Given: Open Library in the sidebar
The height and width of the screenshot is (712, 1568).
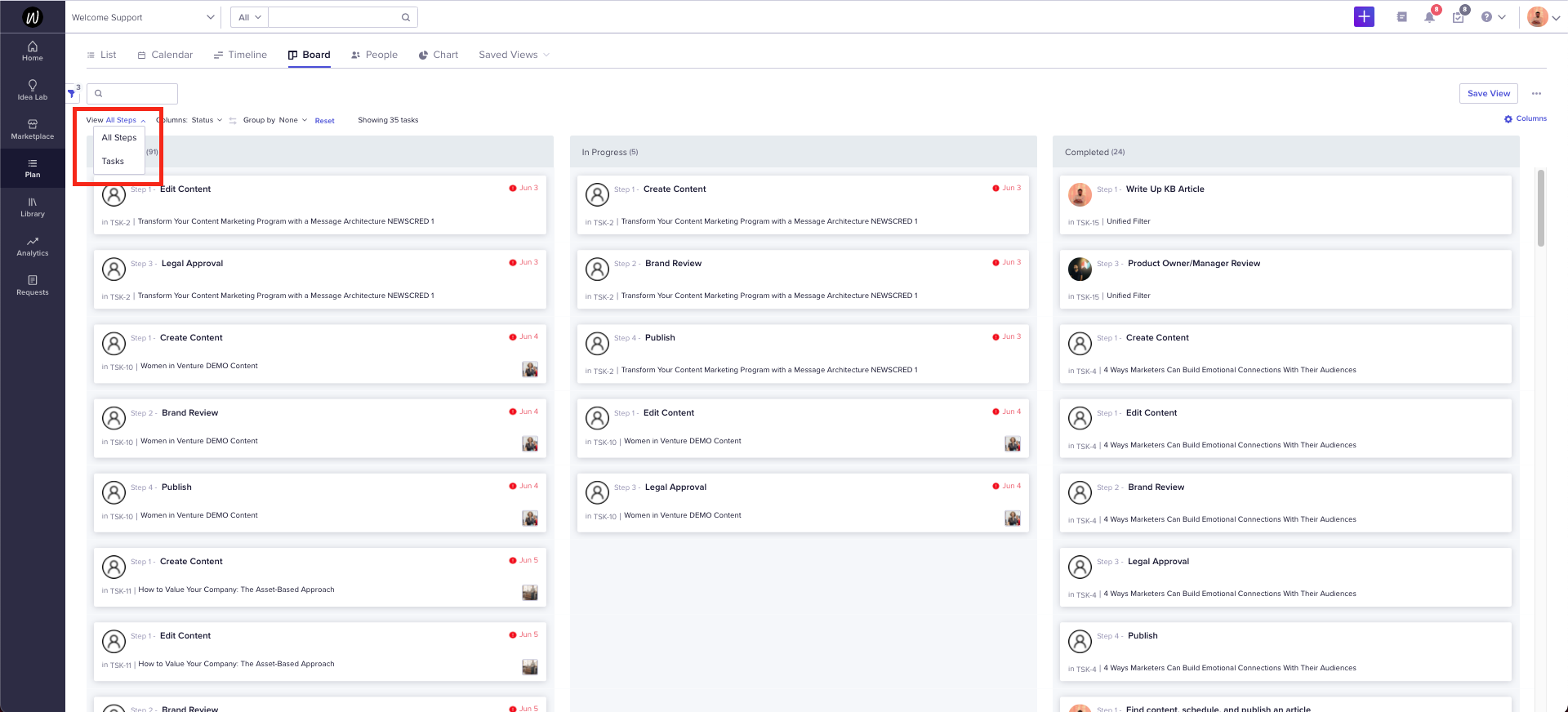Looking at the screenshot, I should coord(33,207).
